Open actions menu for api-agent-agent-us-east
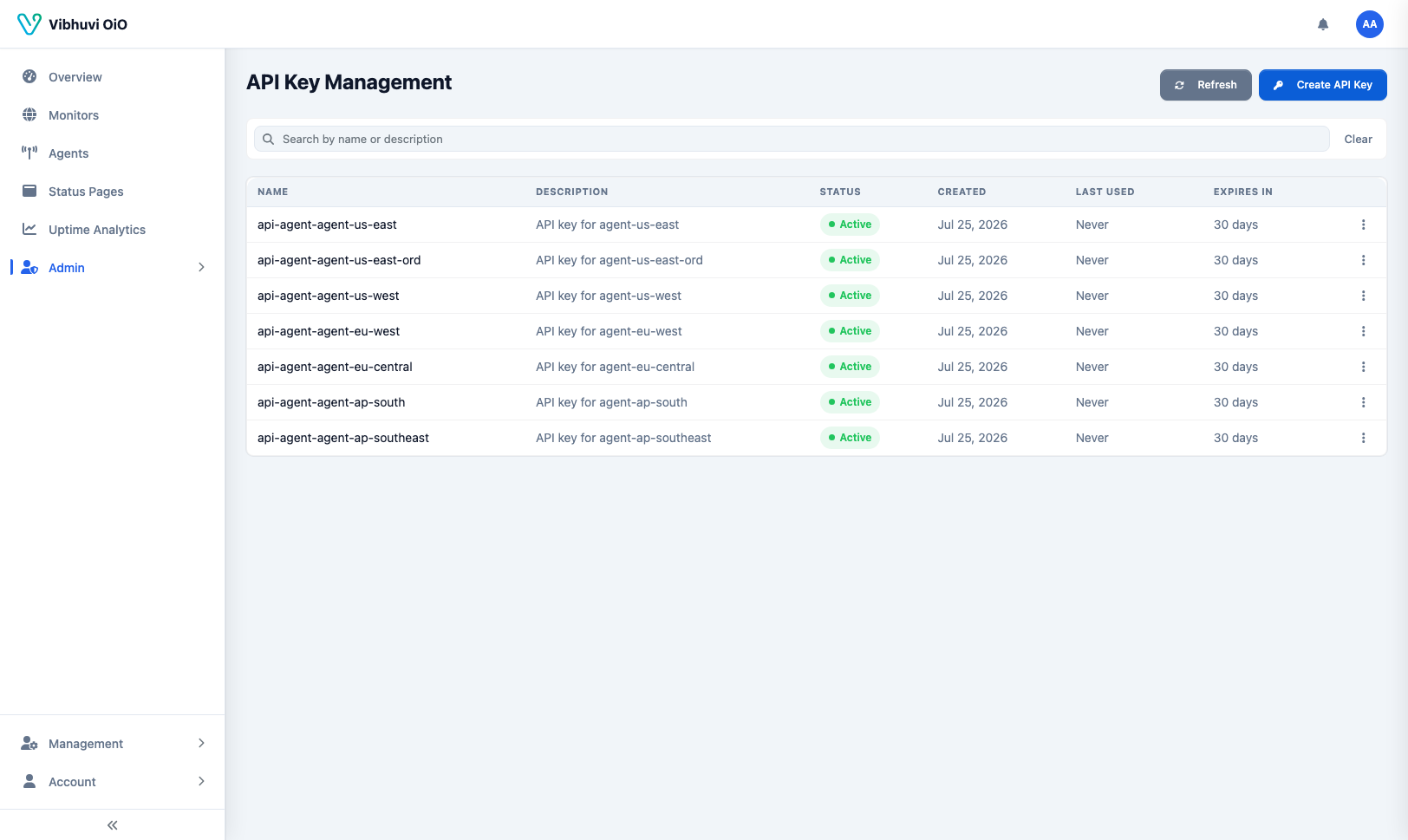 click(x=1363, y=225)
